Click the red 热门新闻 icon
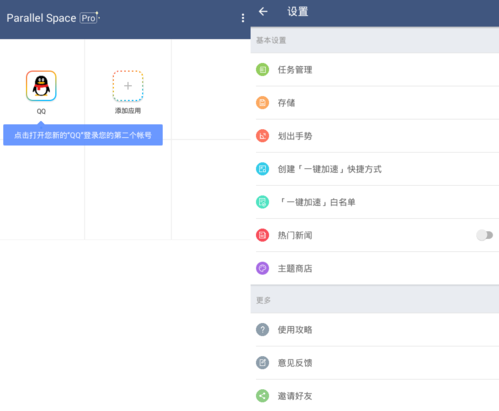 point(262,235)
